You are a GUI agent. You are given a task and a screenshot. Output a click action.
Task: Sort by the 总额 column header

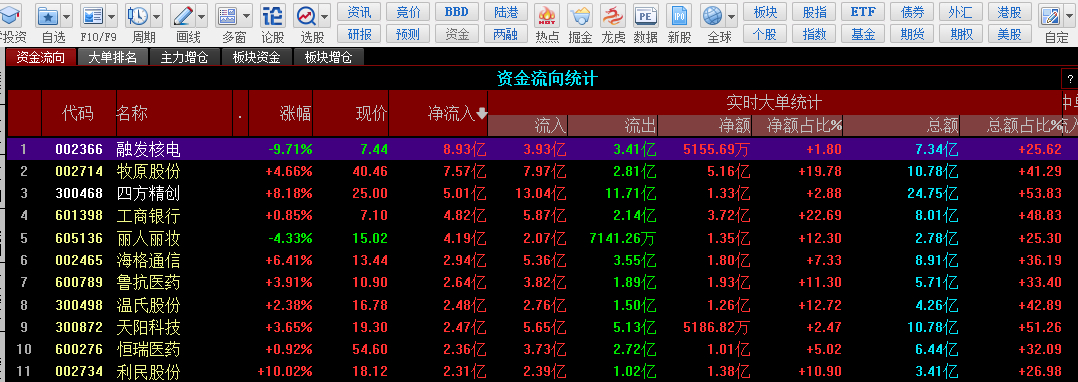click(x=942, y=125)
